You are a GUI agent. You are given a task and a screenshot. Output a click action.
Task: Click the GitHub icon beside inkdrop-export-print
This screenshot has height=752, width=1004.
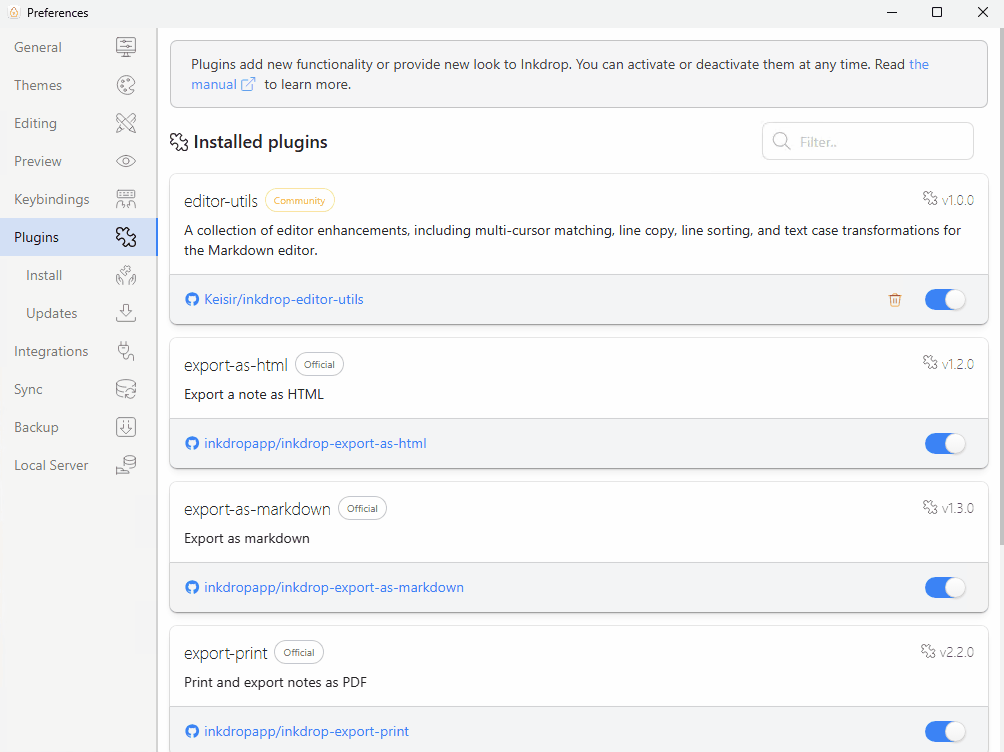point(191,731)
